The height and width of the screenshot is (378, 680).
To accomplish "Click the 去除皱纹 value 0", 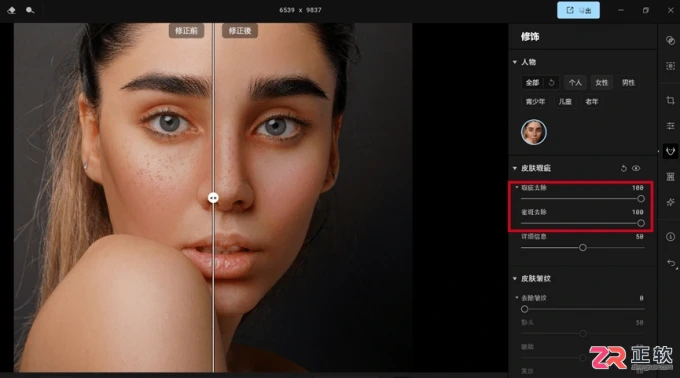I will point(641,298).
